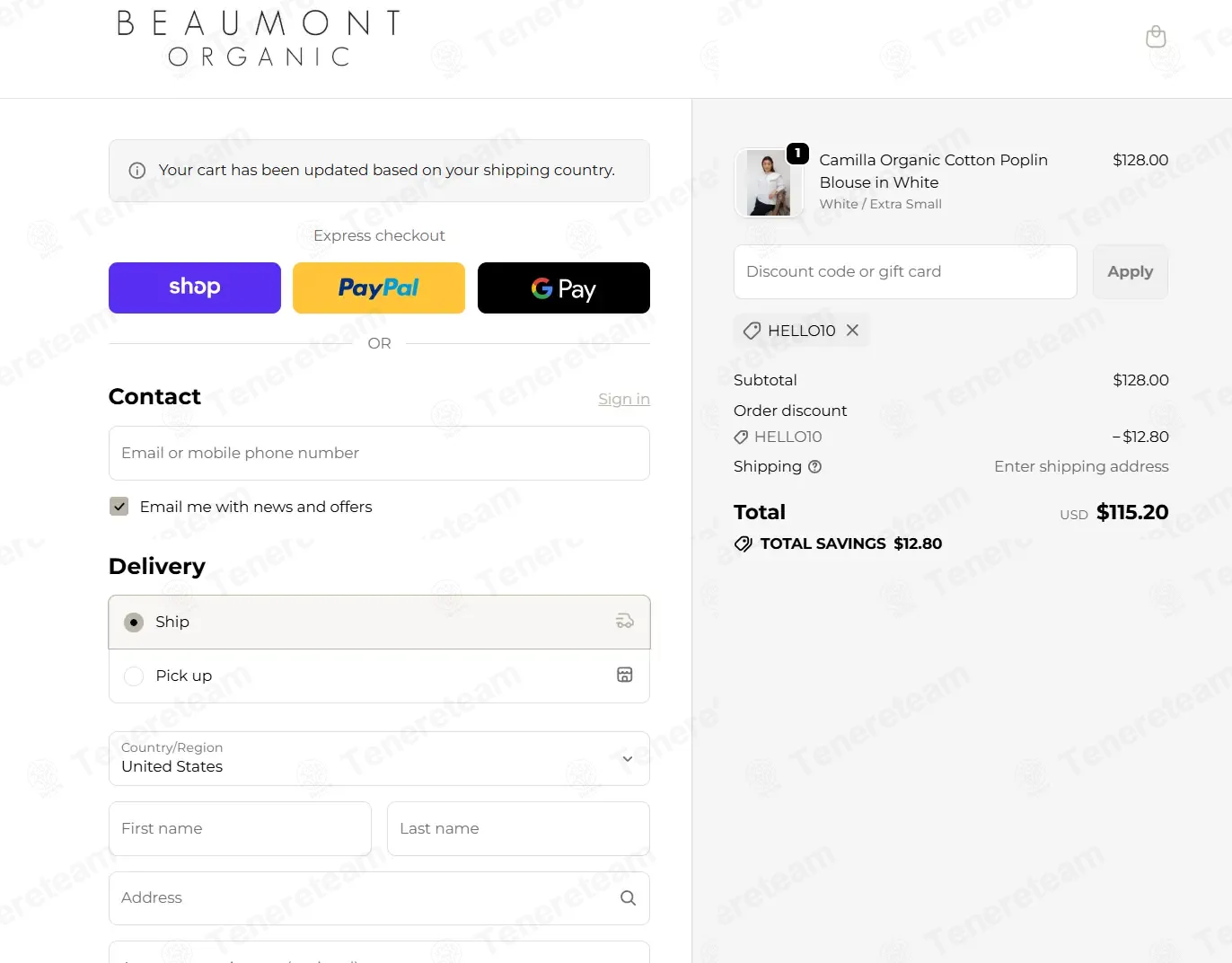Click the store icon in Pick up row
The width and height of the screenshot is (1232, 963).
pos(625,675)
